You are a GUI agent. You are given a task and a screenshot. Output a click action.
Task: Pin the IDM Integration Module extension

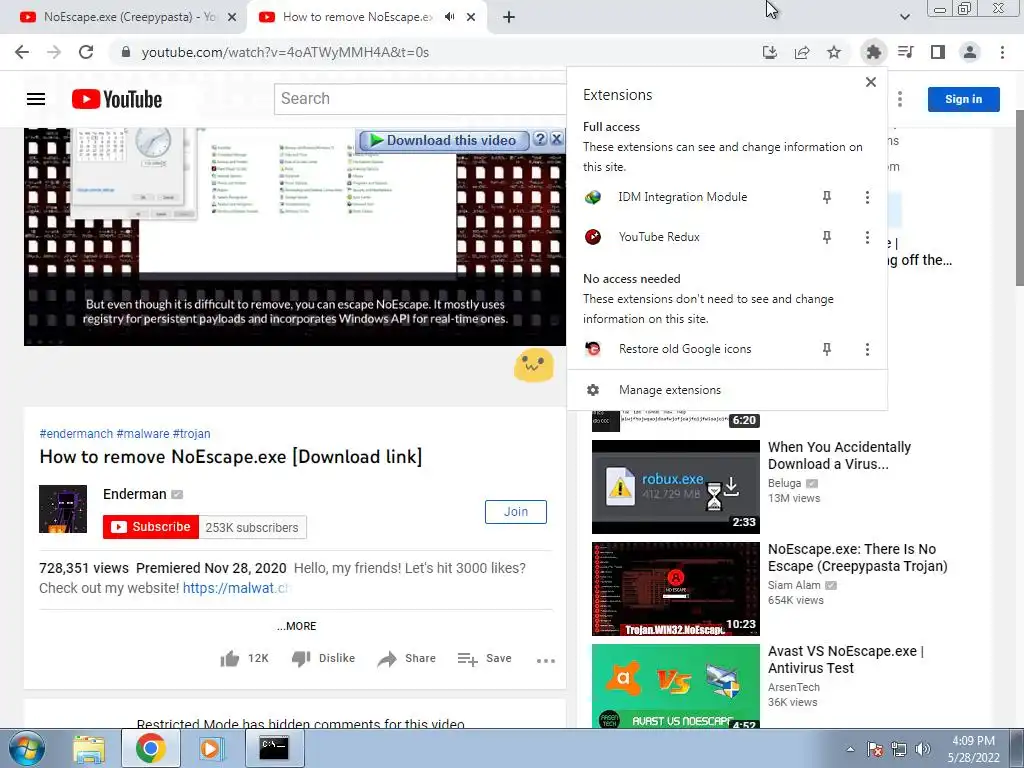(x=827, y=197)
